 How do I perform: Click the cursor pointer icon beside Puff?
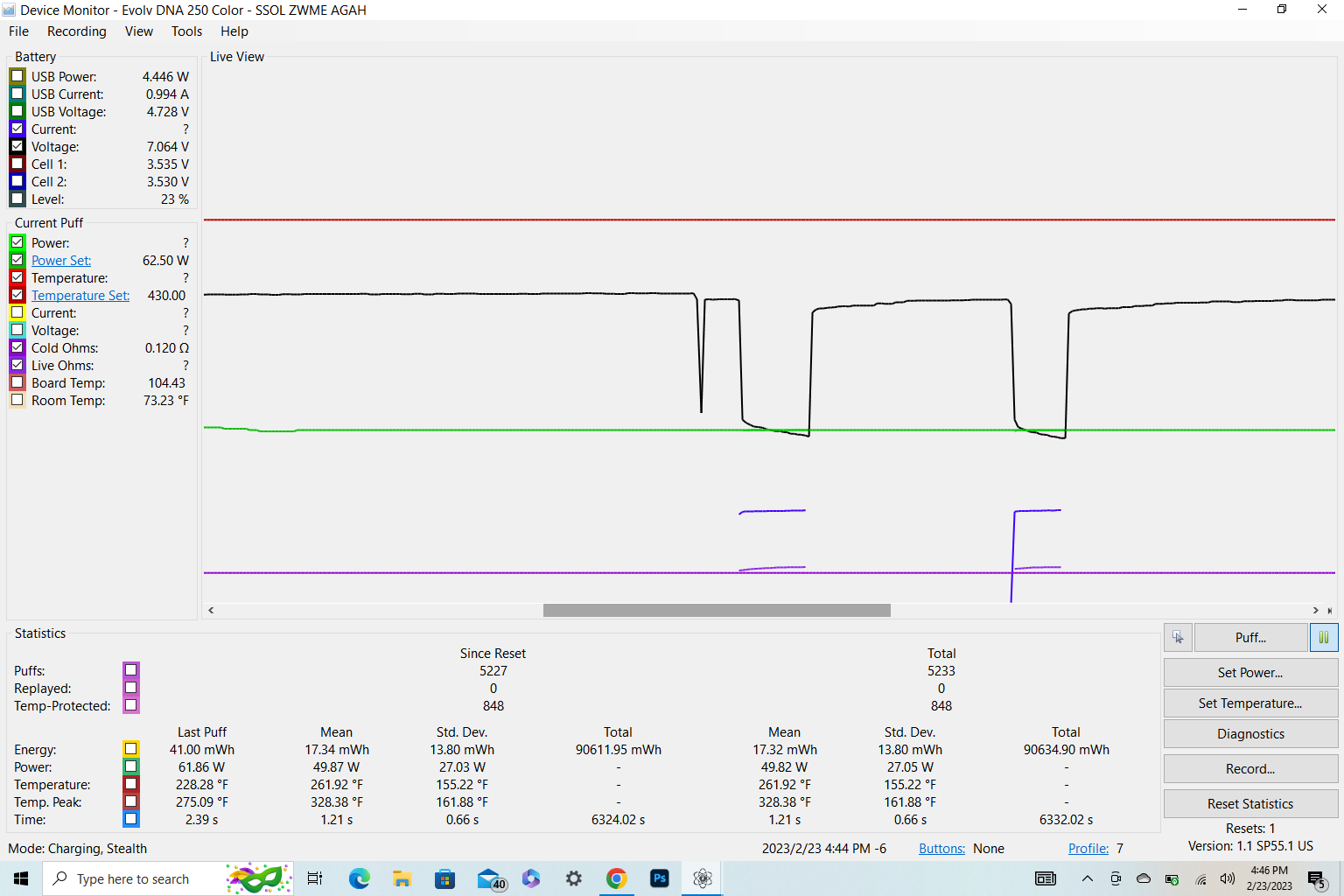coord(1178,638)
